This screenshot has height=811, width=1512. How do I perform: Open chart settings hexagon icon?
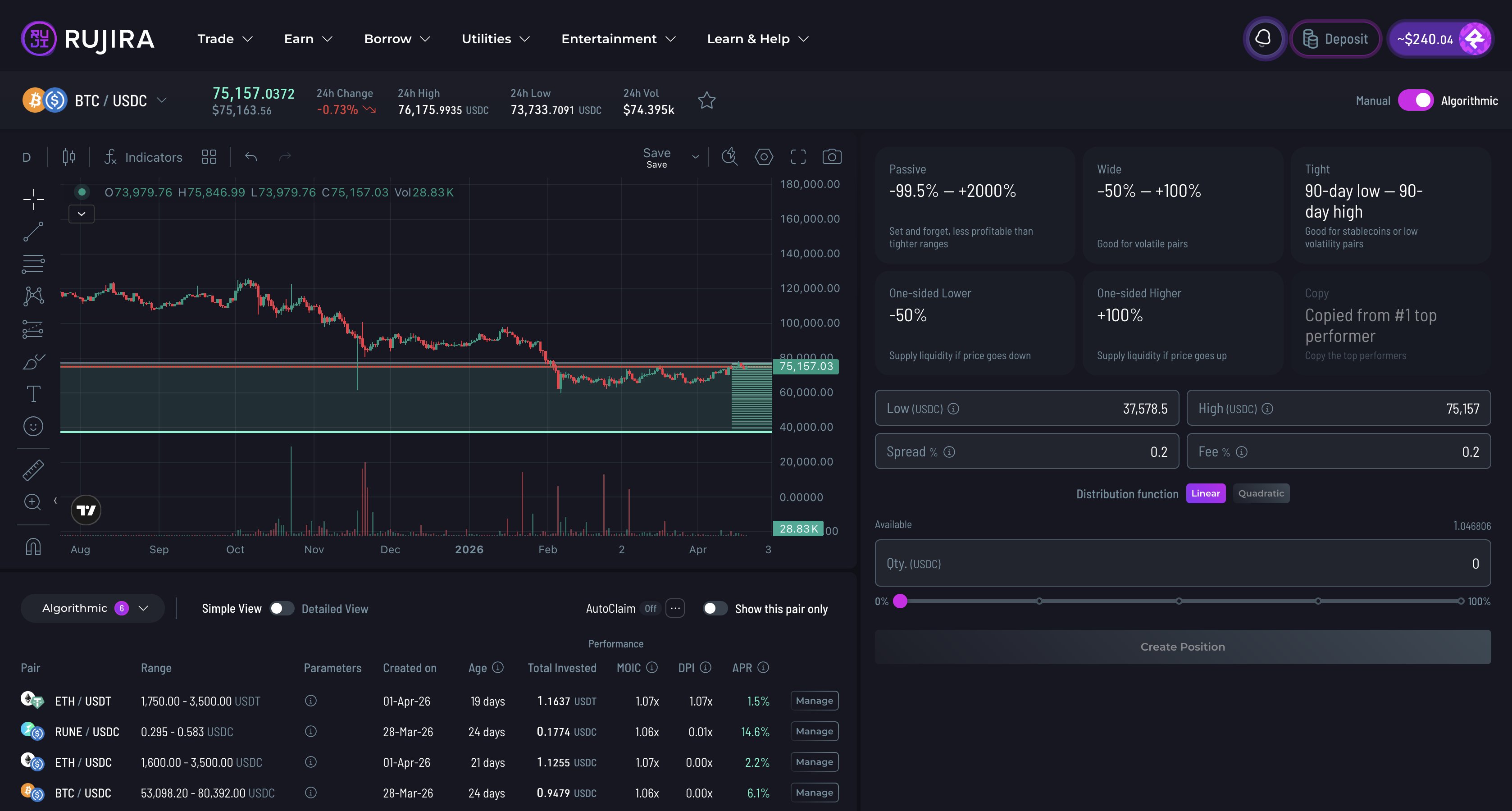pyautogui.click(x=764, y=157)
